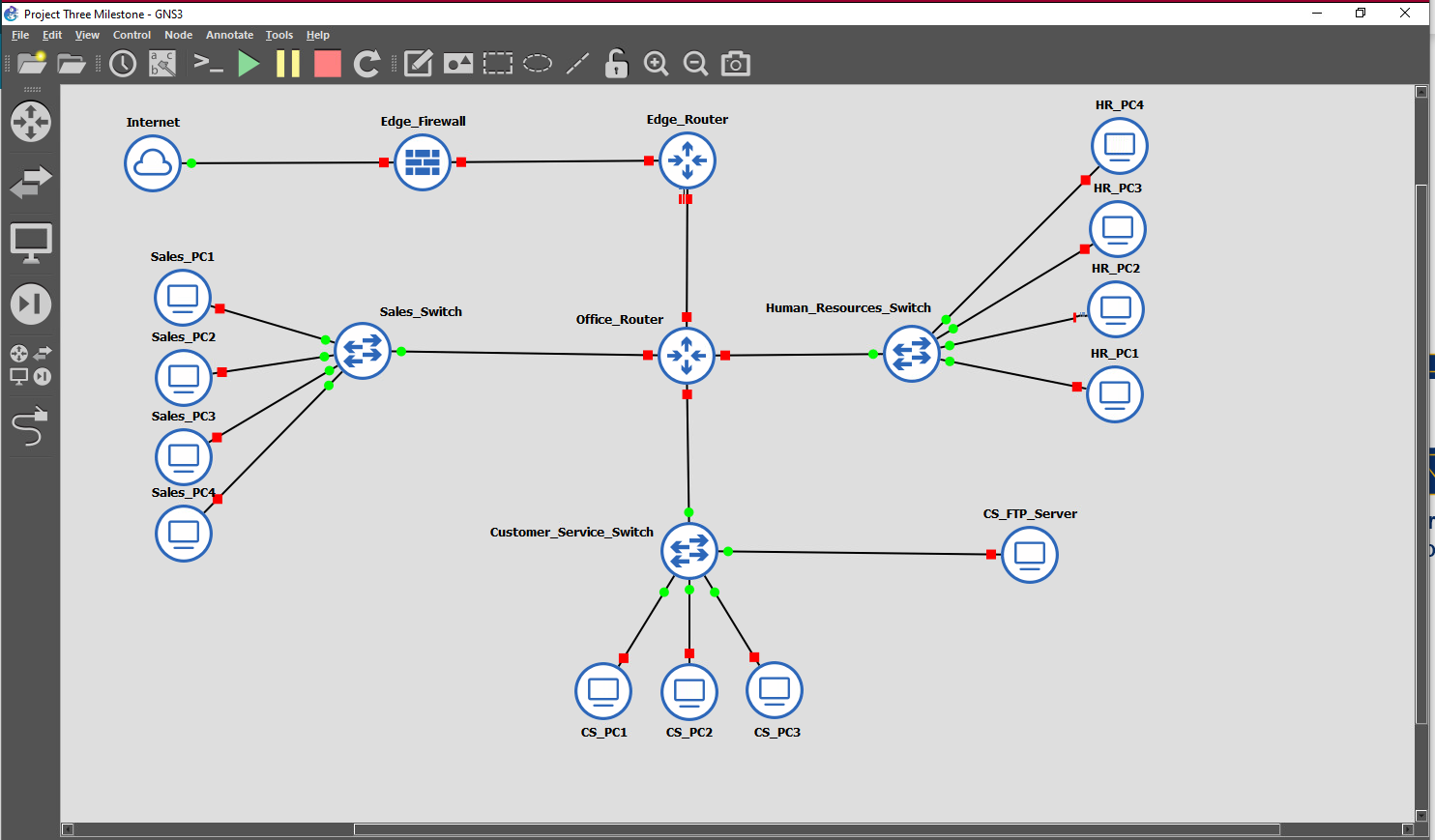Select the draw ellipse tool
This screenshot has width=1435, height=840.
(x=538, y=64)
